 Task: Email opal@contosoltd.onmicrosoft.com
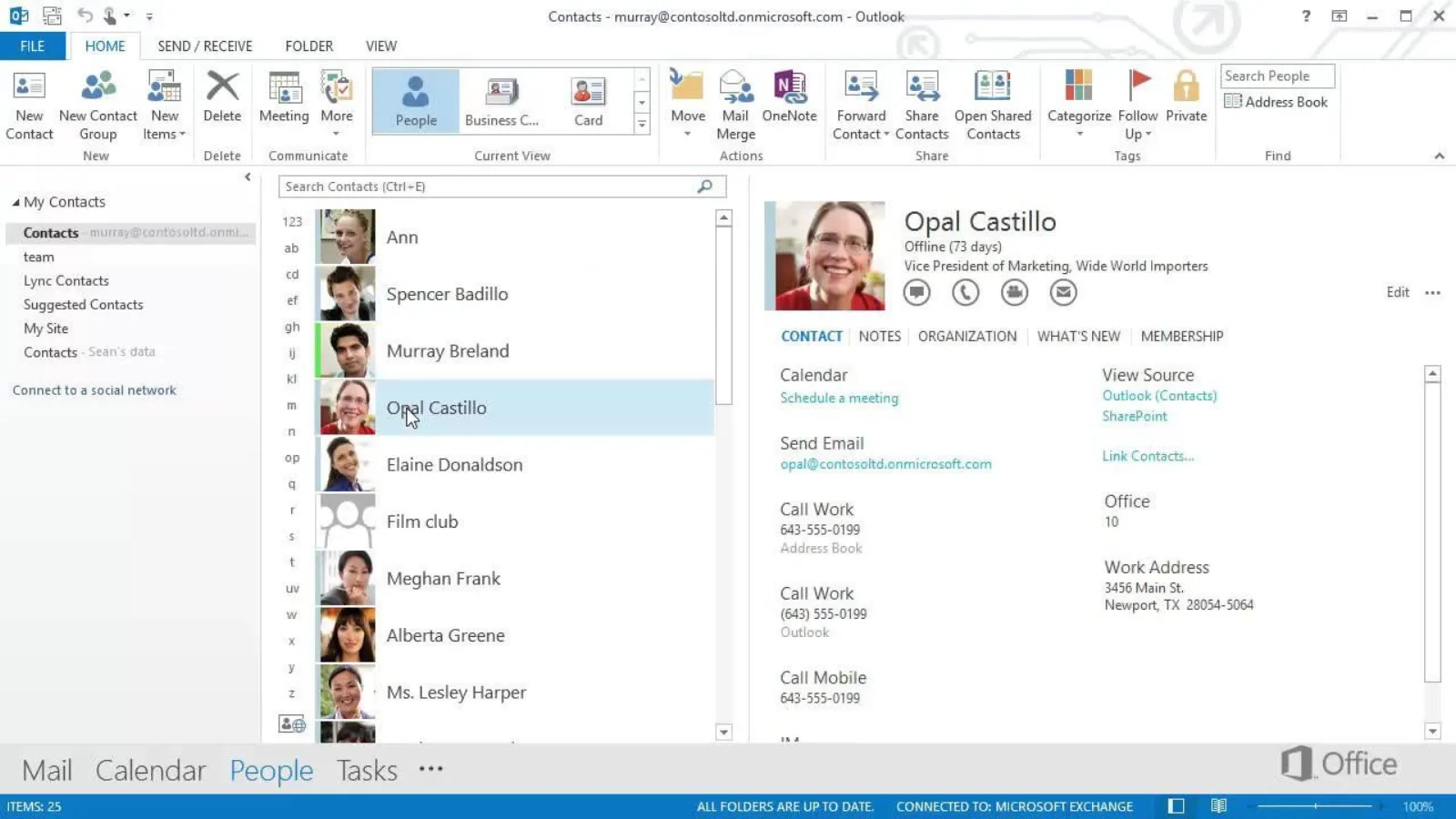point(885,464)
